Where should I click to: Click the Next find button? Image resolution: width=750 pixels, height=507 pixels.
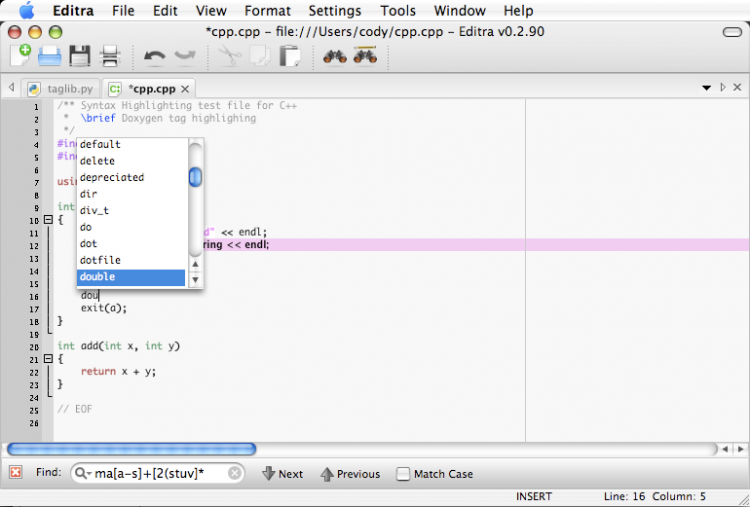[283, 474]
